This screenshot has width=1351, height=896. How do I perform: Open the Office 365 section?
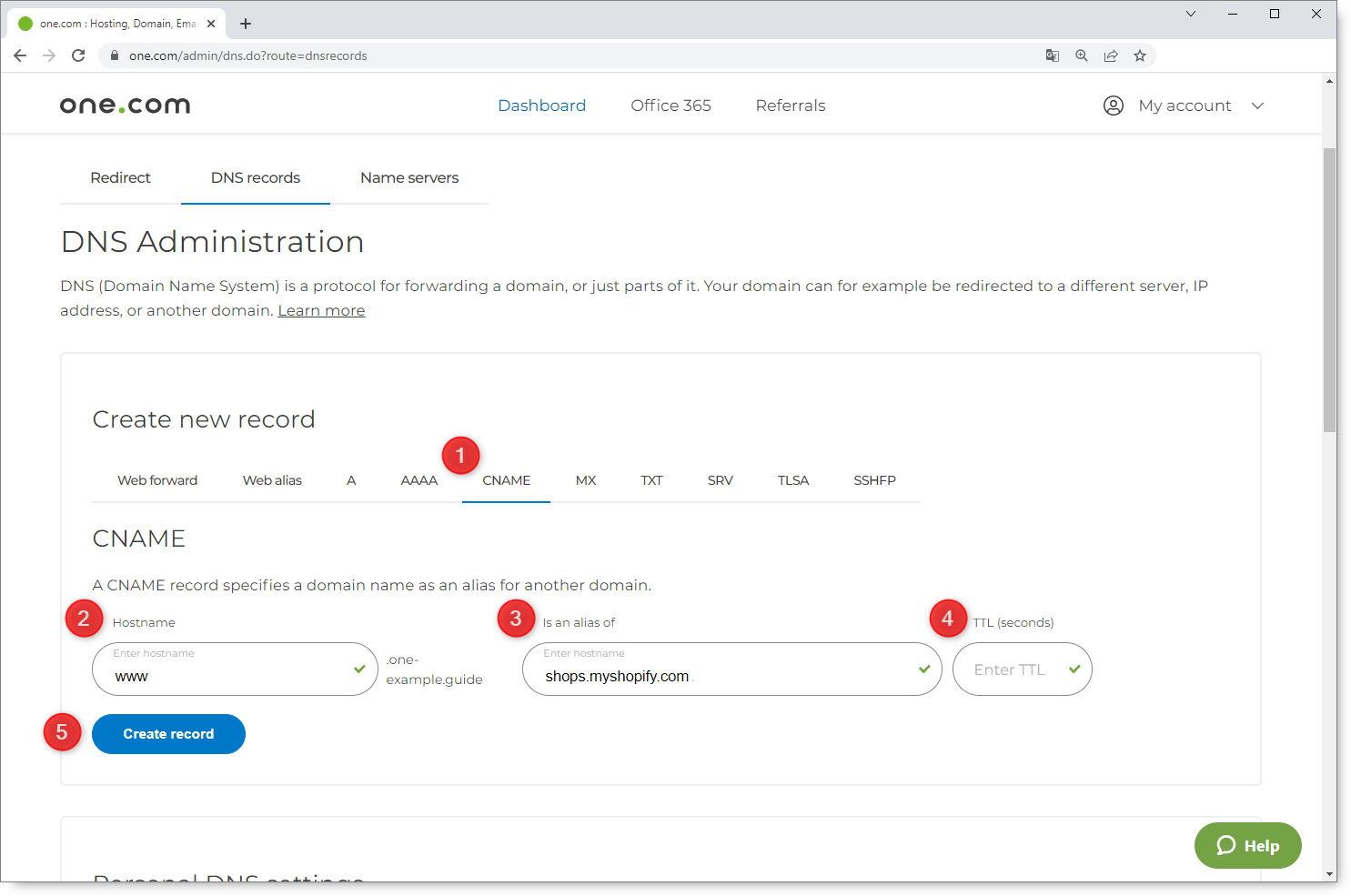coord(670,106)
